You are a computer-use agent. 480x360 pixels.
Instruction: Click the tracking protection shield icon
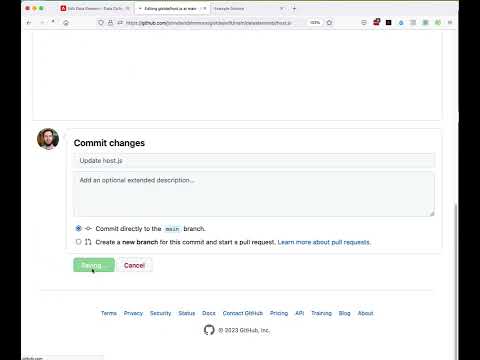(101, 23)
